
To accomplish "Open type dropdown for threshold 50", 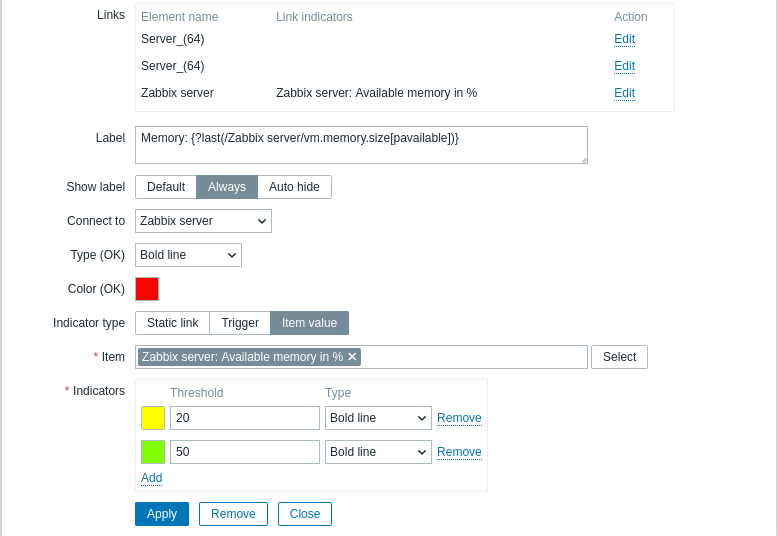I will tap(378, 452).
